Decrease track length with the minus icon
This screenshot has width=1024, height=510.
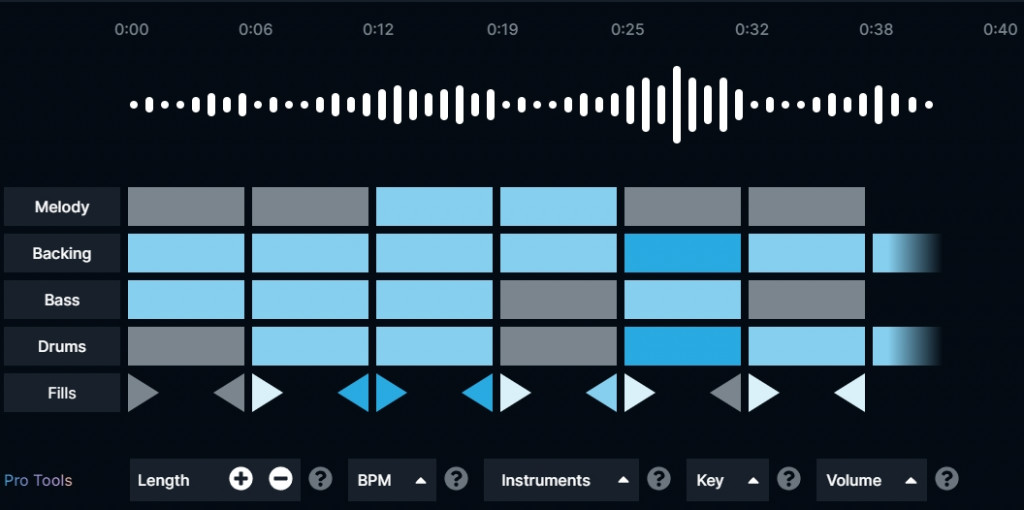click(280, 480)
